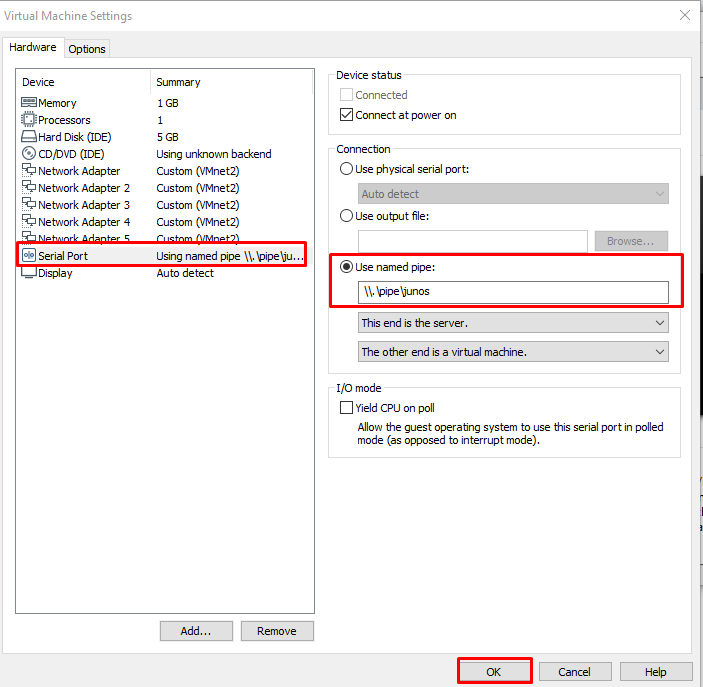Click Display's 'Auto detect' summary

coord(185,273)
